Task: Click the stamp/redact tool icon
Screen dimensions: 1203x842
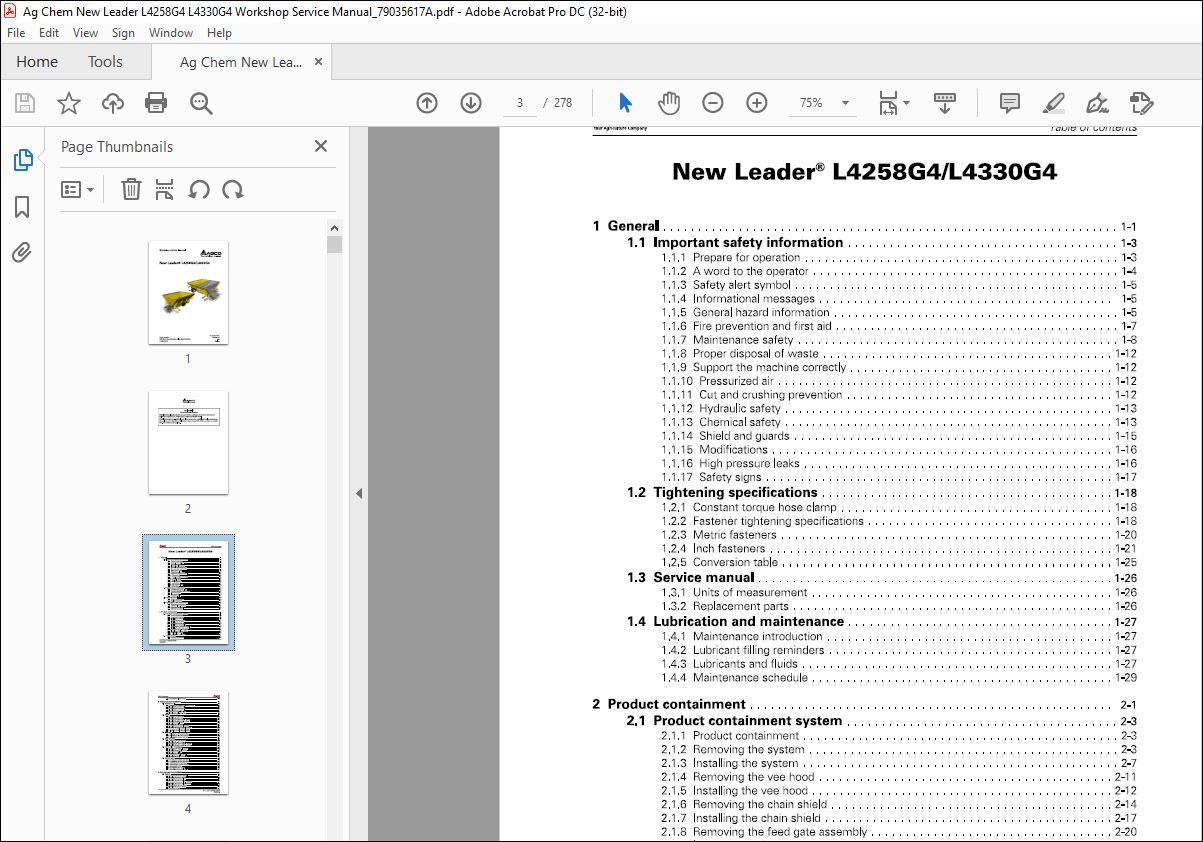Action: point(1141,103)
